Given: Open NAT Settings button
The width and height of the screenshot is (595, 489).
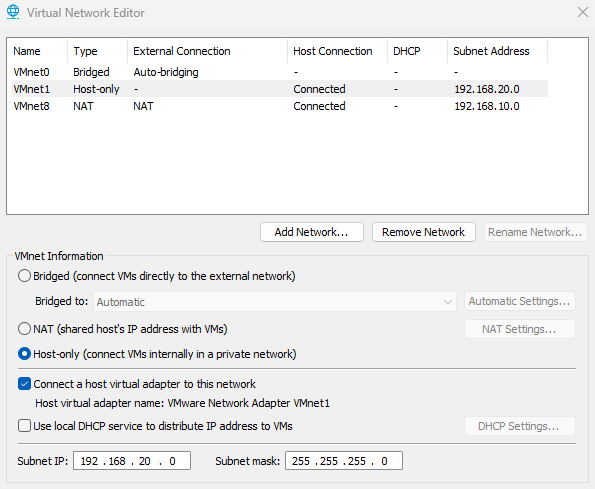Looking at the screenshot, I should 519,329.
